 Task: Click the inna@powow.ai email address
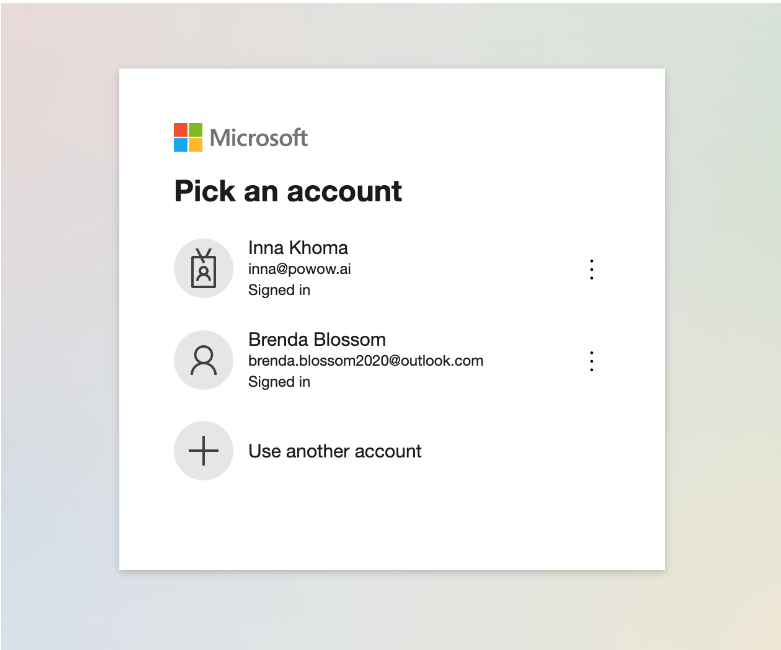pos(299,269)
